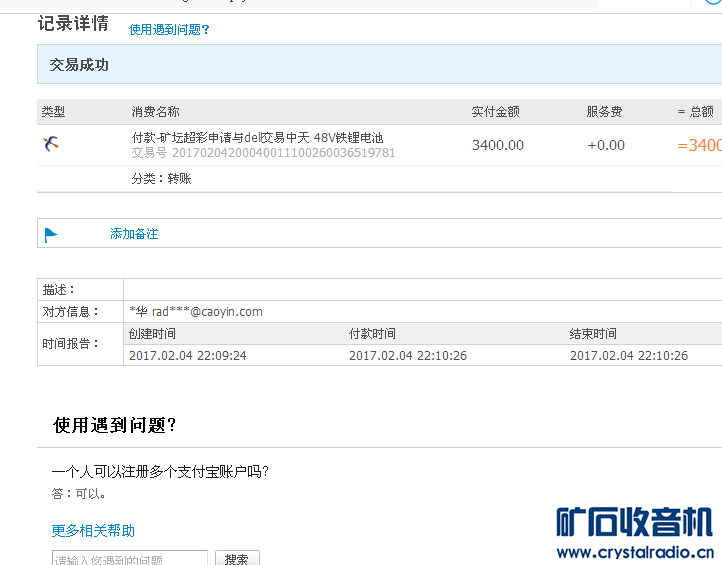Select the 交易成功 status text
Viewport: 722px width, 565px height.
coord(79,65)
